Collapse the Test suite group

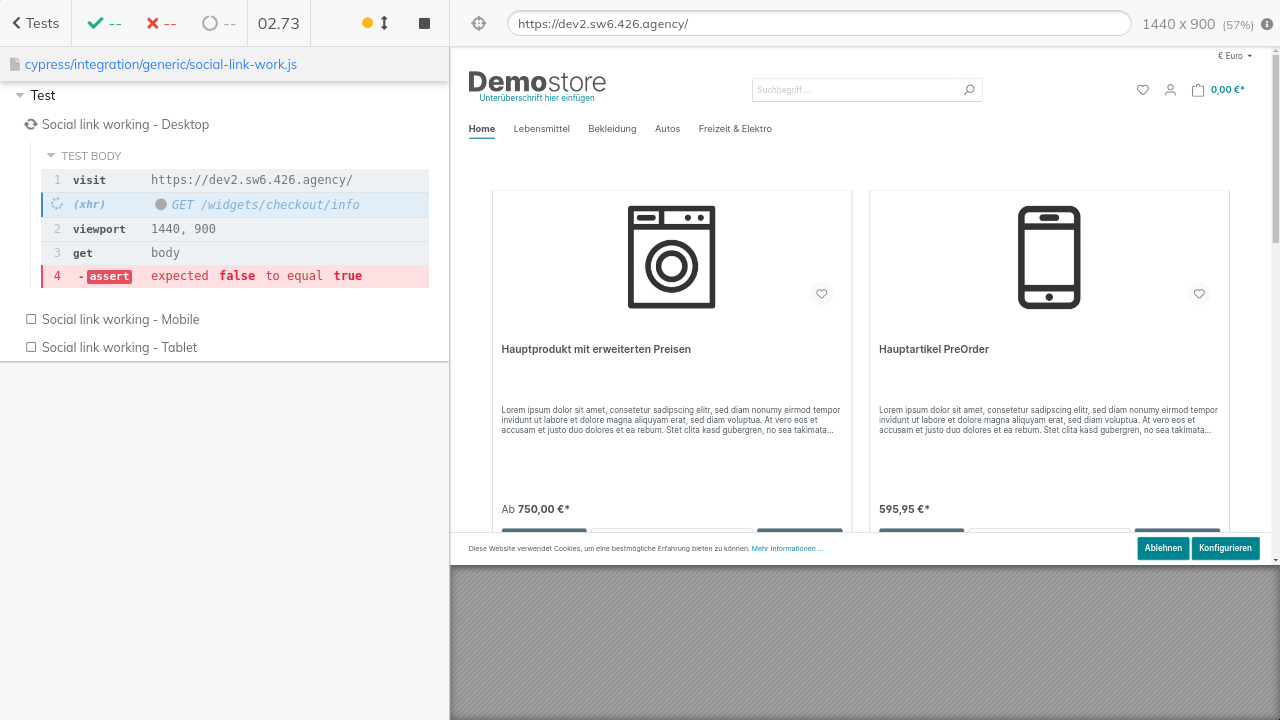click(20, 96)
